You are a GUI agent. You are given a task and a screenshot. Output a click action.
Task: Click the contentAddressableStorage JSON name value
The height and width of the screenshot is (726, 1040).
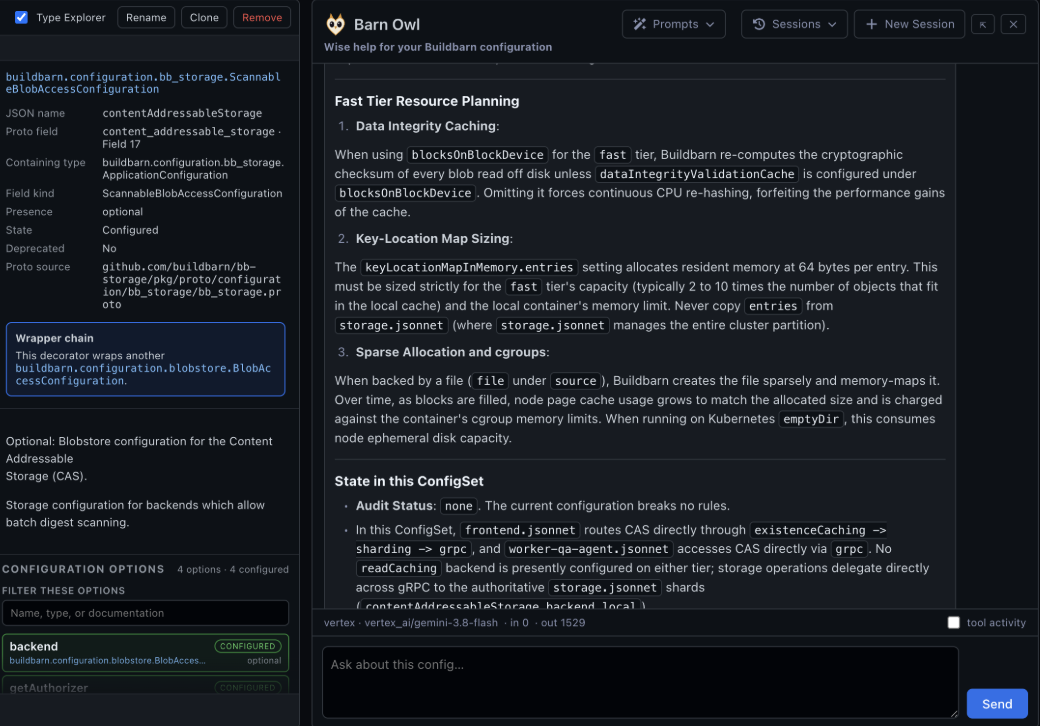coord(182,113)
